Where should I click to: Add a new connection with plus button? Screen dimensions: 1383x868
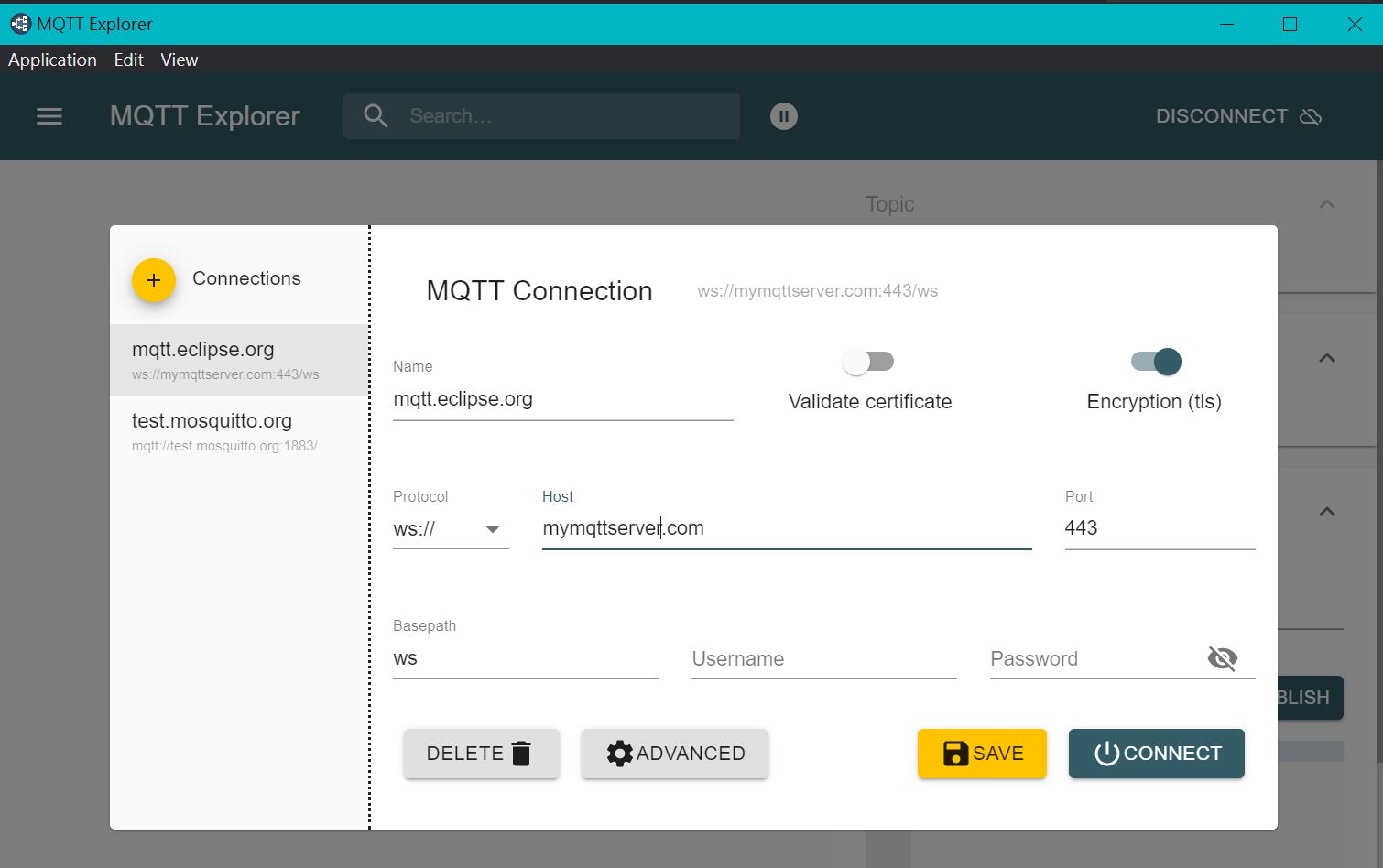154,280
